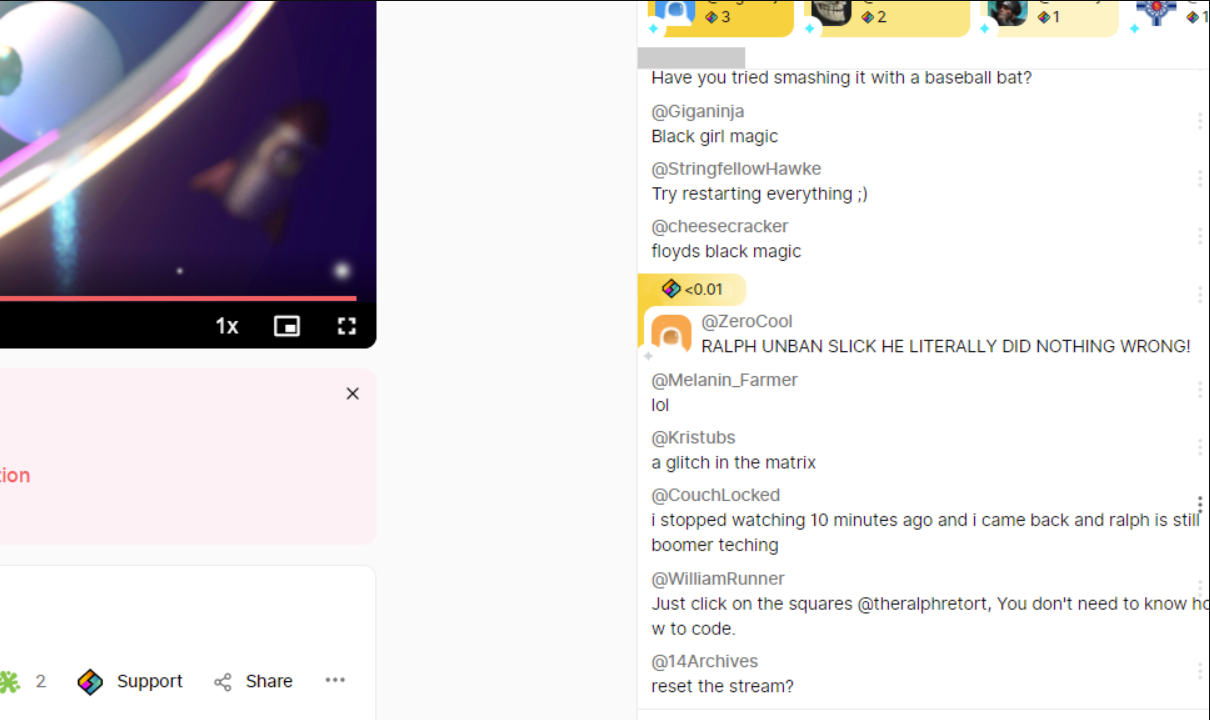
Task: Click the message "i stopped watching 10 minutes ago..."
Action: [925, 533]
